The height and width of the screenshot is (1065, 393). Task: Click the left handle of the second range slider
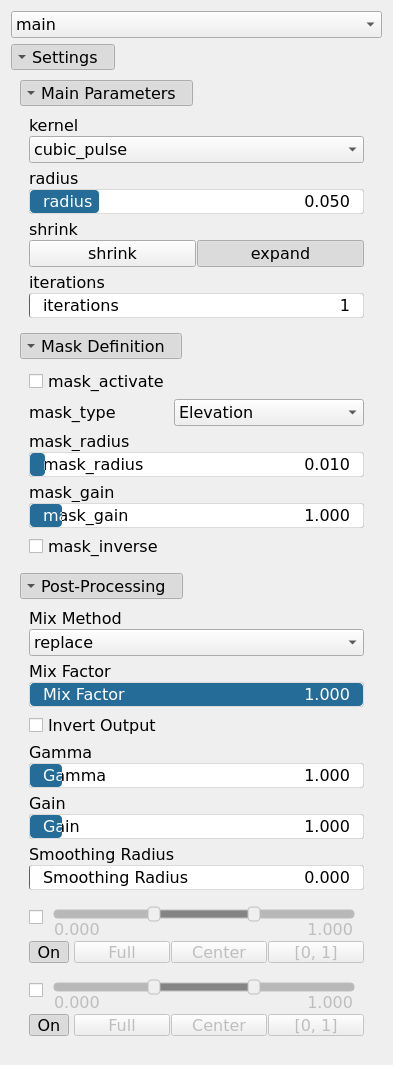click(x=154, y=987)
